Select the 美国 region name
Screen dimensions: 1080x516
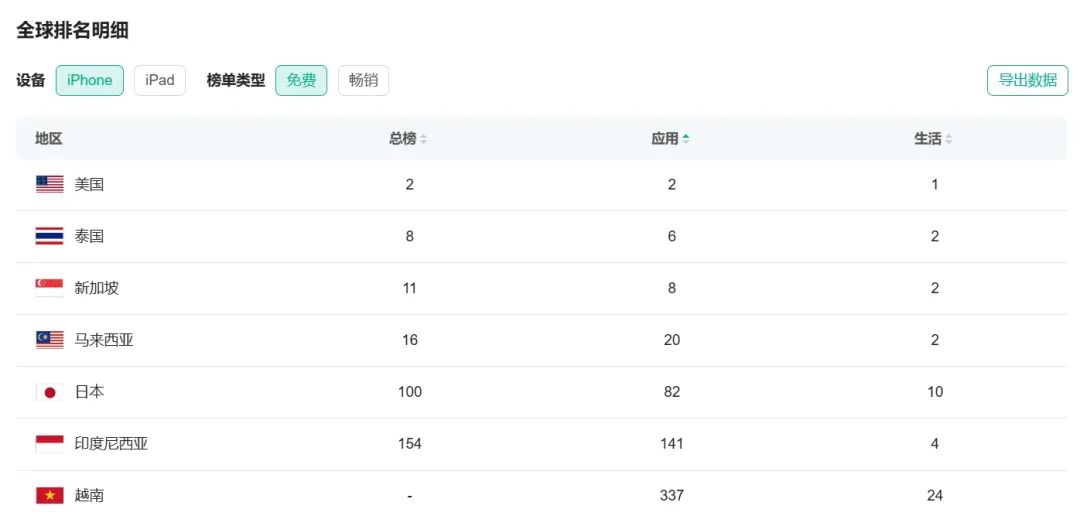[90, 185]
